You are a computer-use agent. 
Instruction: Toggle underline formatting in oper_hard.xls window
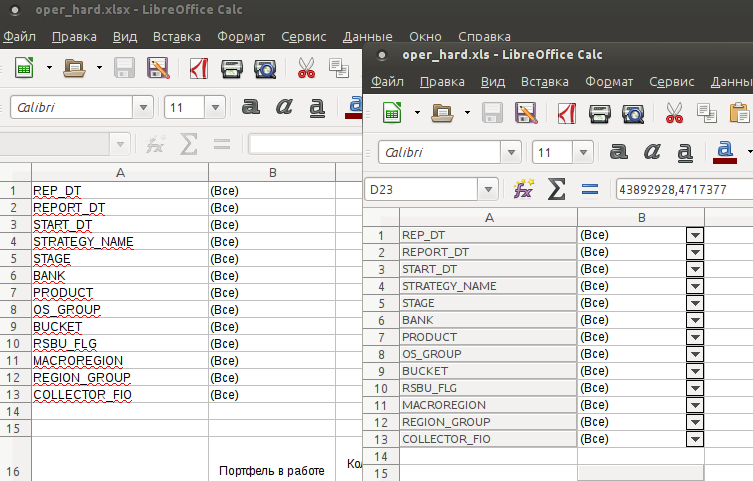pyautogui.click(x=685, y=152)
